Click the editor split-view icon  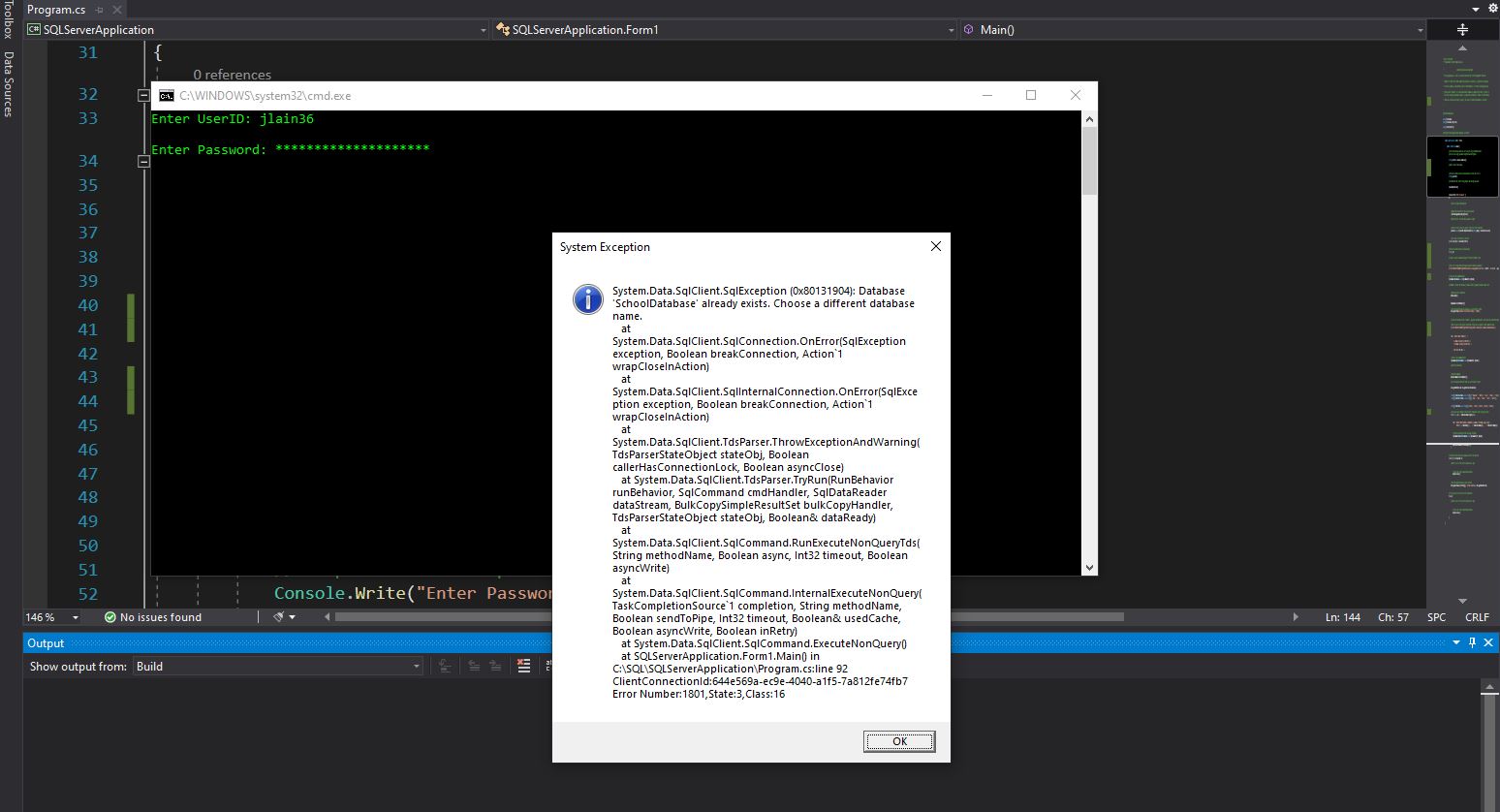(1462, 30)
